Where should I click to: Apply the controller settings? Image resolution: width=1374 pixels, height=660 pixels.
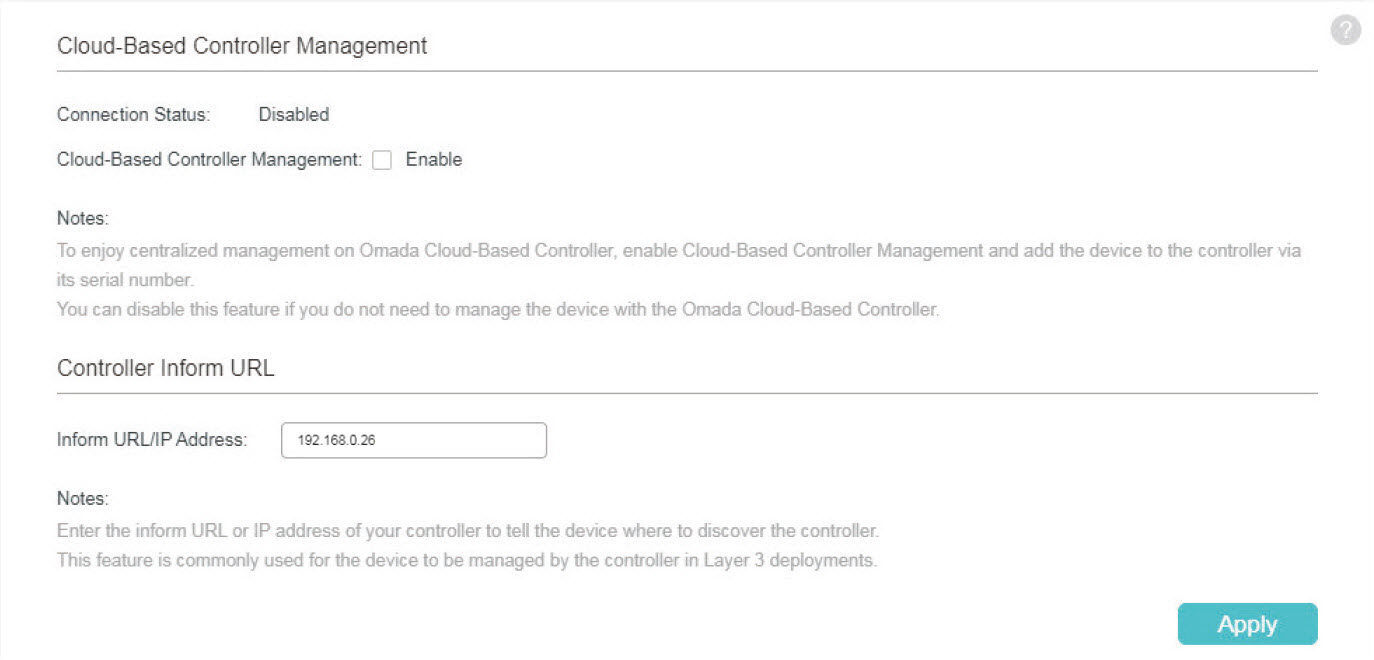tap(1247, 624)
